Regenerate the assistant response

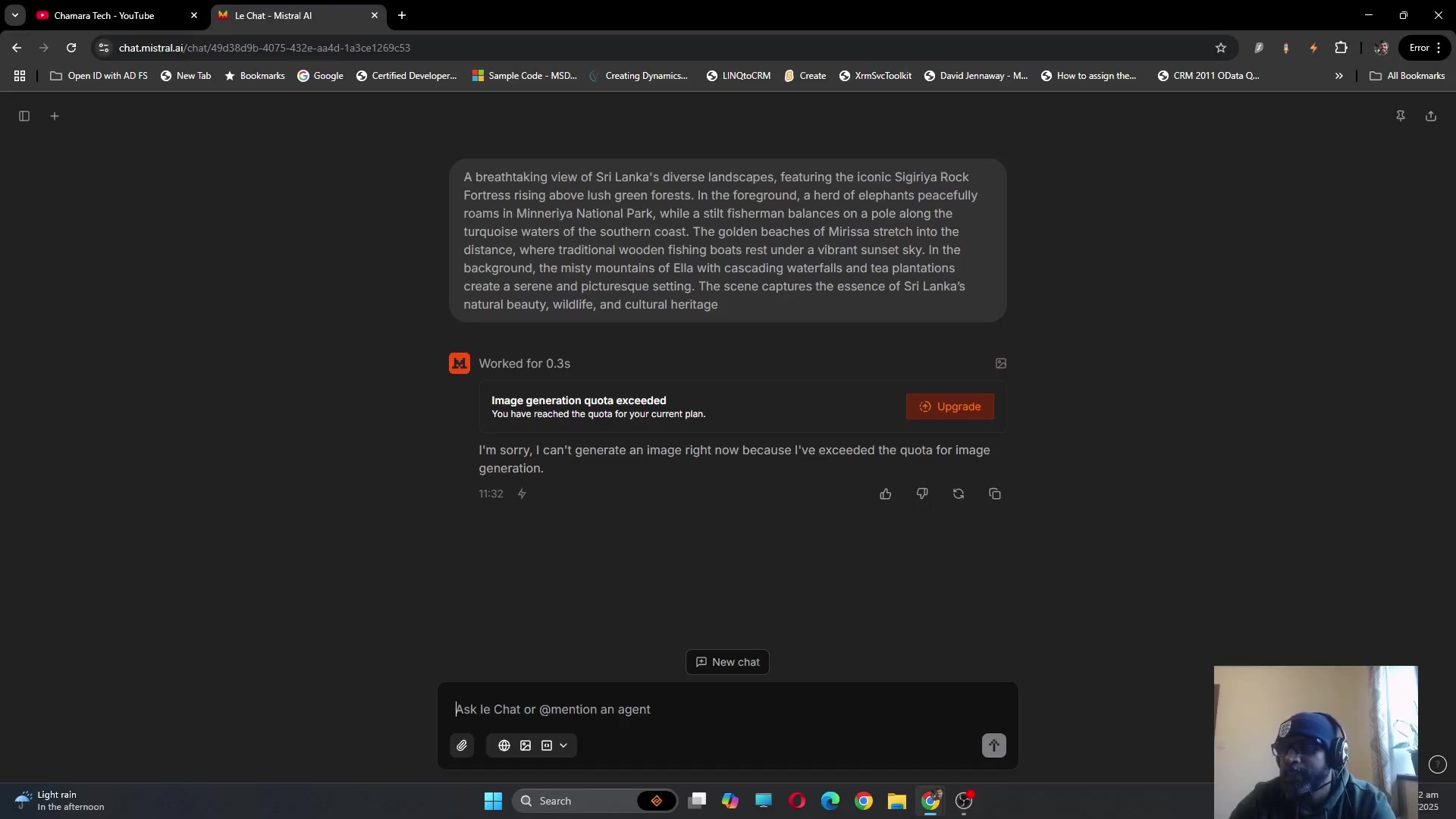tap(959, 494)
